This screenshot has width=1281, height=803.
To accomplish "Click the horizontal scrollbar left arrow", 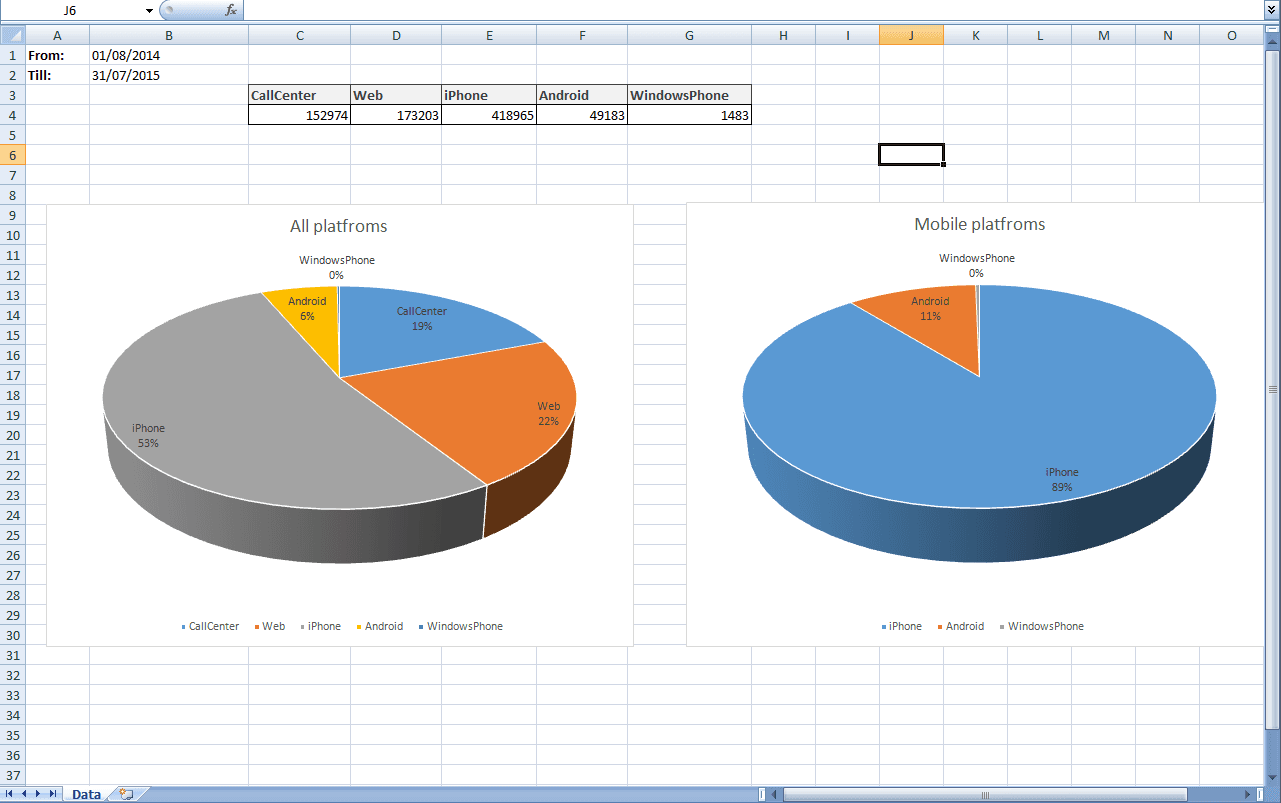I will click(x=775, y=794).
